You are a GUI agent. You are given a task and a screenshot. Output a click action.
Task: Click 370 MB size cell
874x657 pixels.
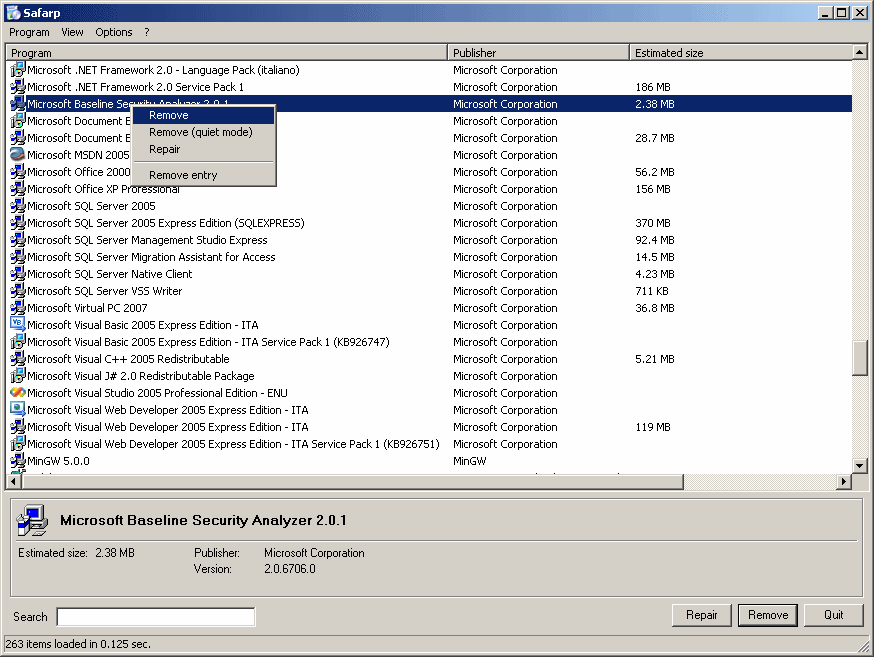pos(653,223)
